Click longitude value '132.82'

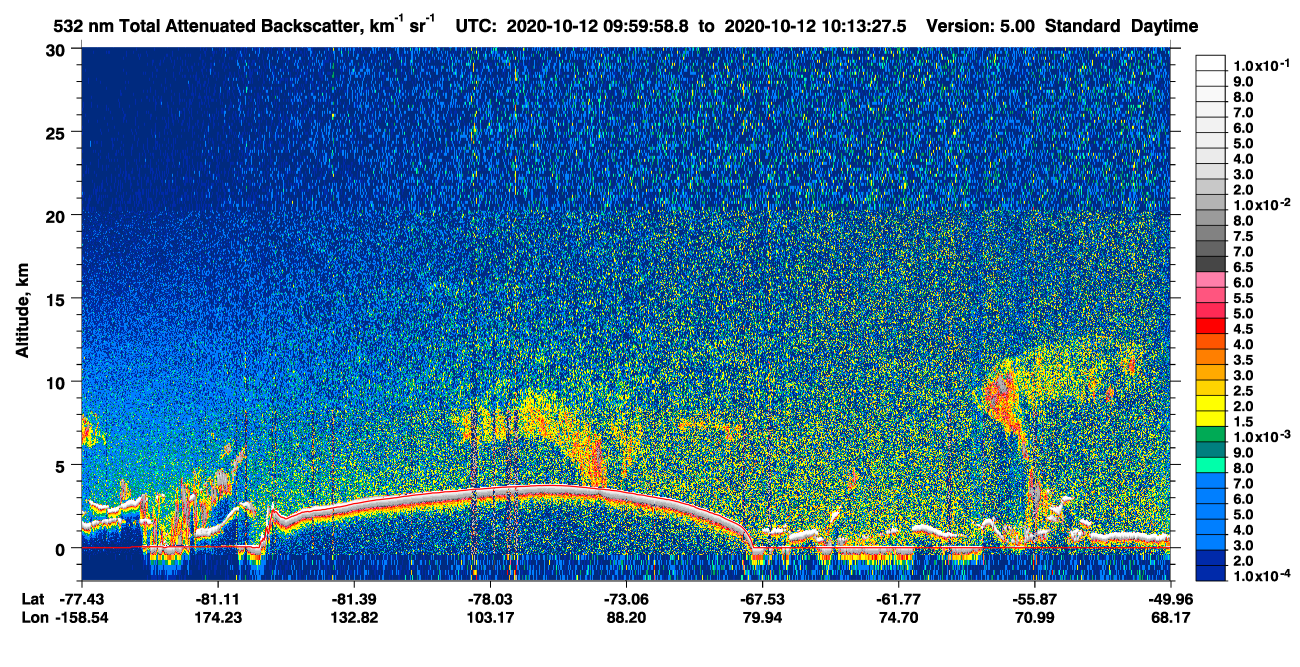(x=354, y=618)
